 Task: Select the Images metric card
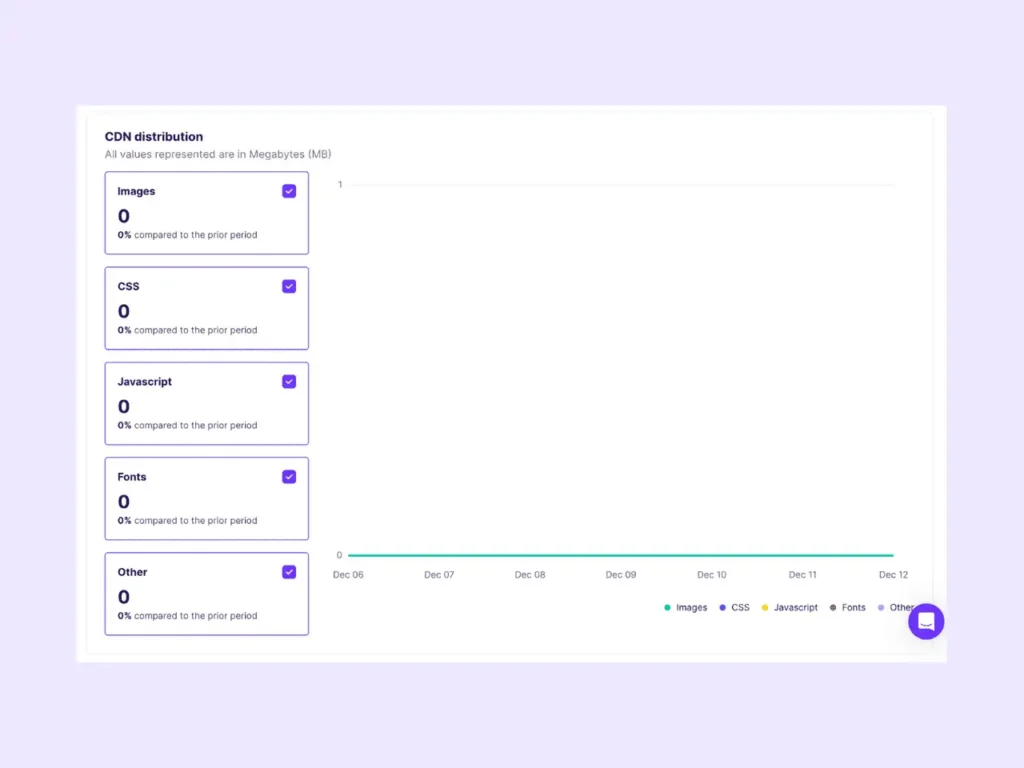206,212
